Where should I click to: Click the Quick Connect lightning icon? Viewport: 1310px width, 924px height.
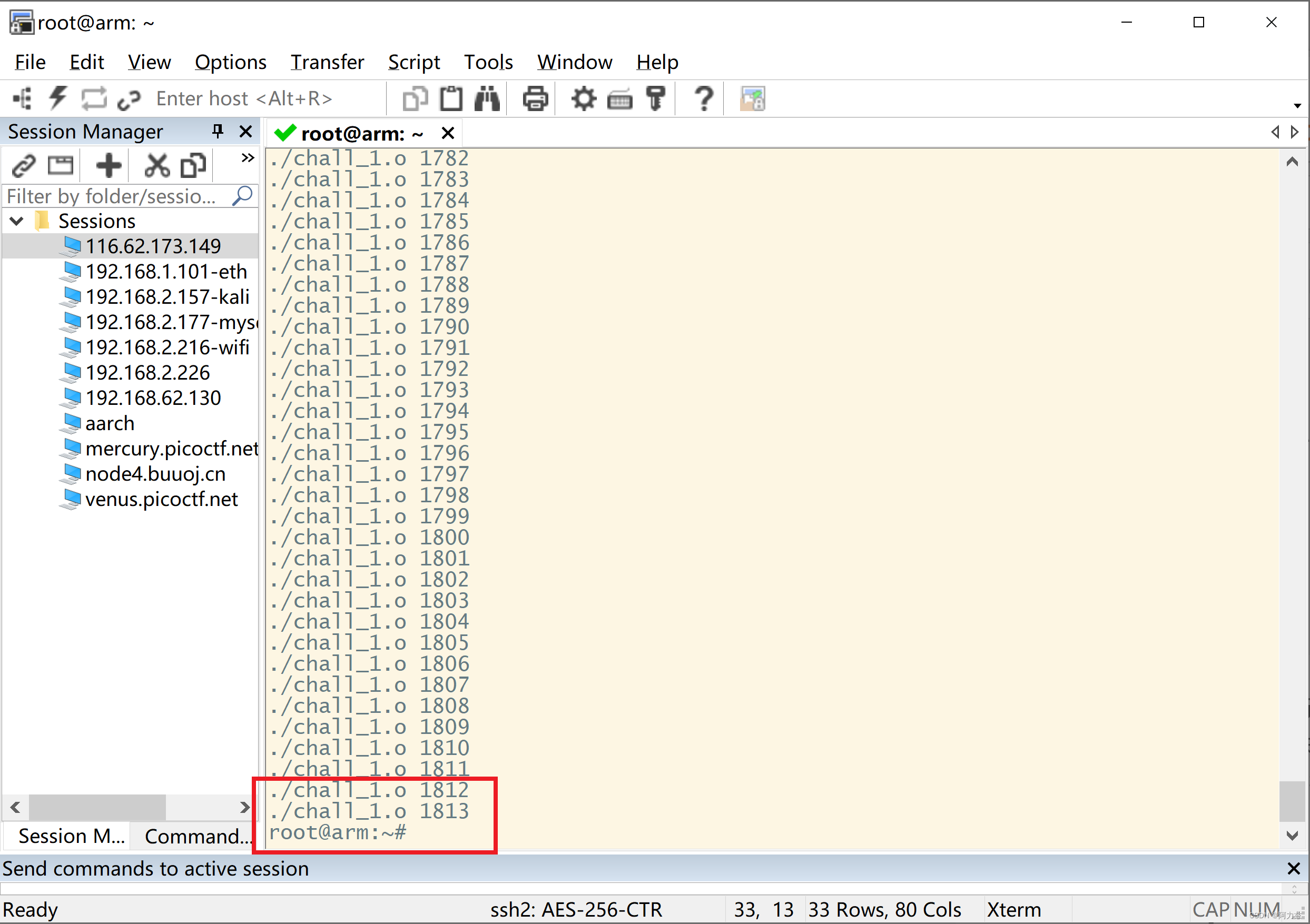tap(57, 98)
